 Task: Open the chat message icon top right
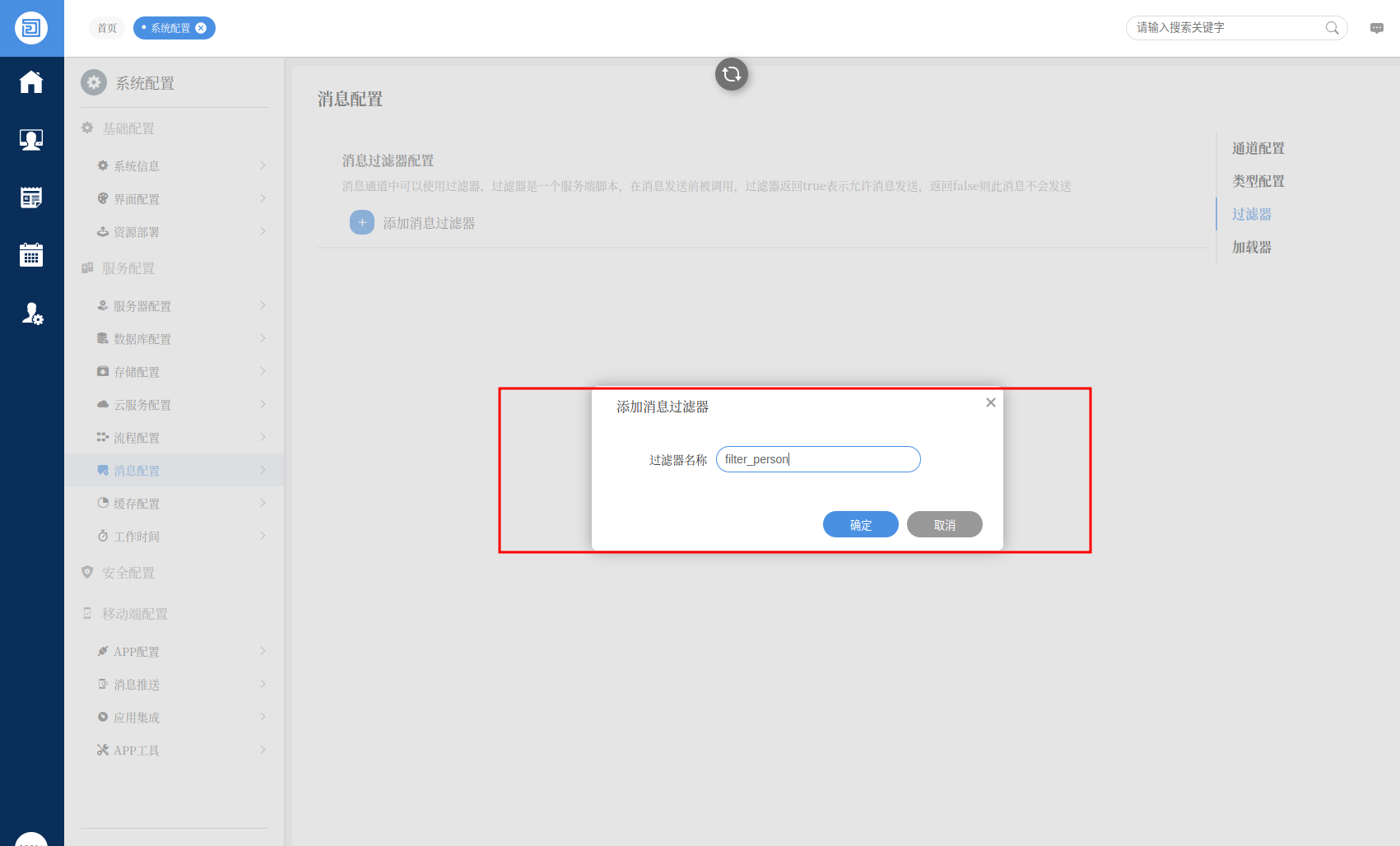1376,28
